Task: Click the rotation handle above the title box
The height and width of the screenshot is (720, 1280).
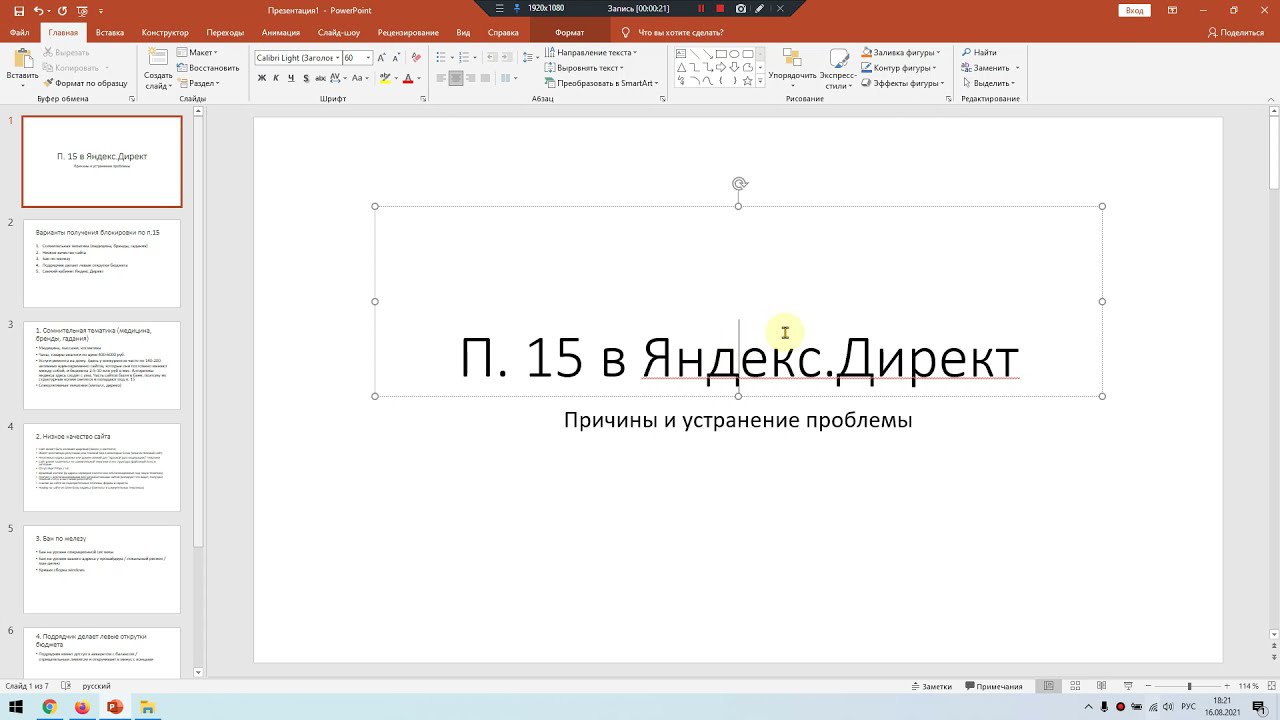Action: (739, 184)
